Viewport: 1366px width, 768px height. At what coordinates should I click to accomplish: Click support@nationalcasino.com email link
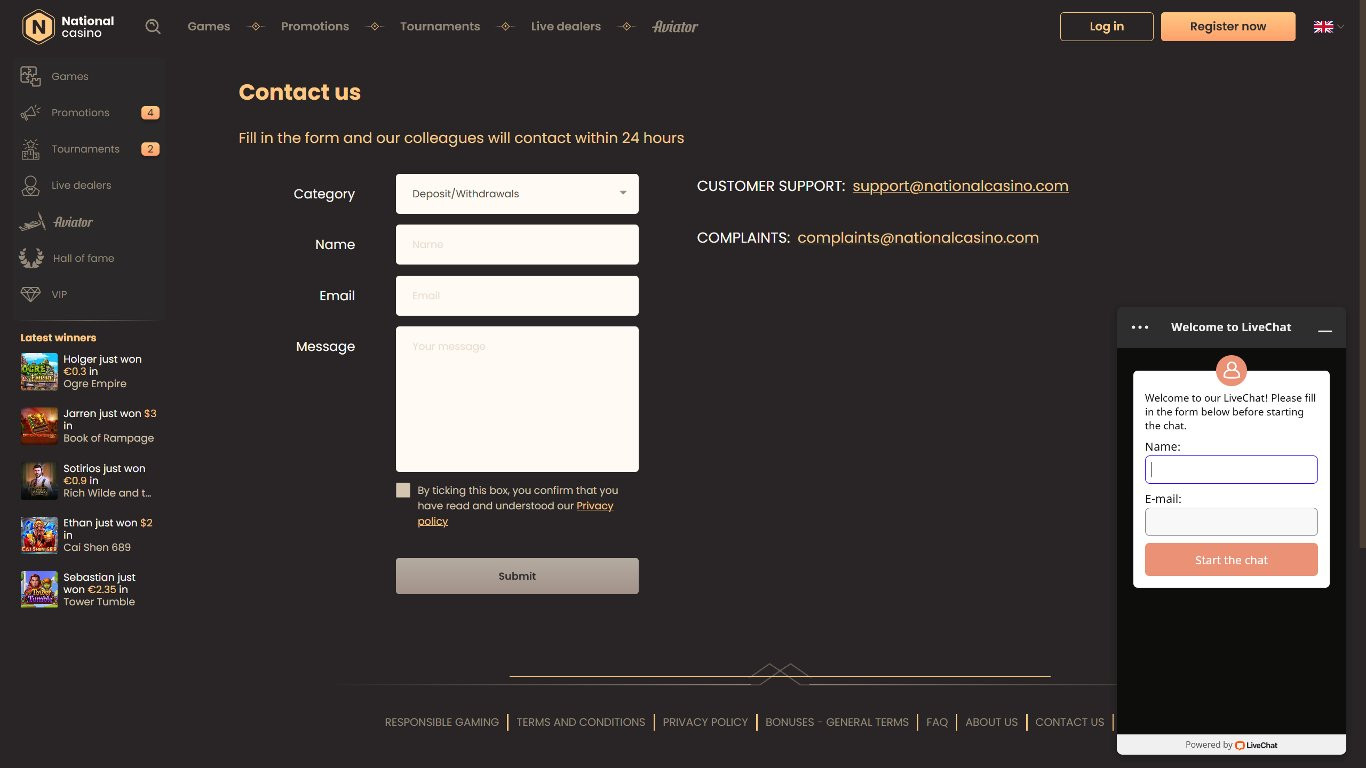pyautogui.click(x=960, y=186)
